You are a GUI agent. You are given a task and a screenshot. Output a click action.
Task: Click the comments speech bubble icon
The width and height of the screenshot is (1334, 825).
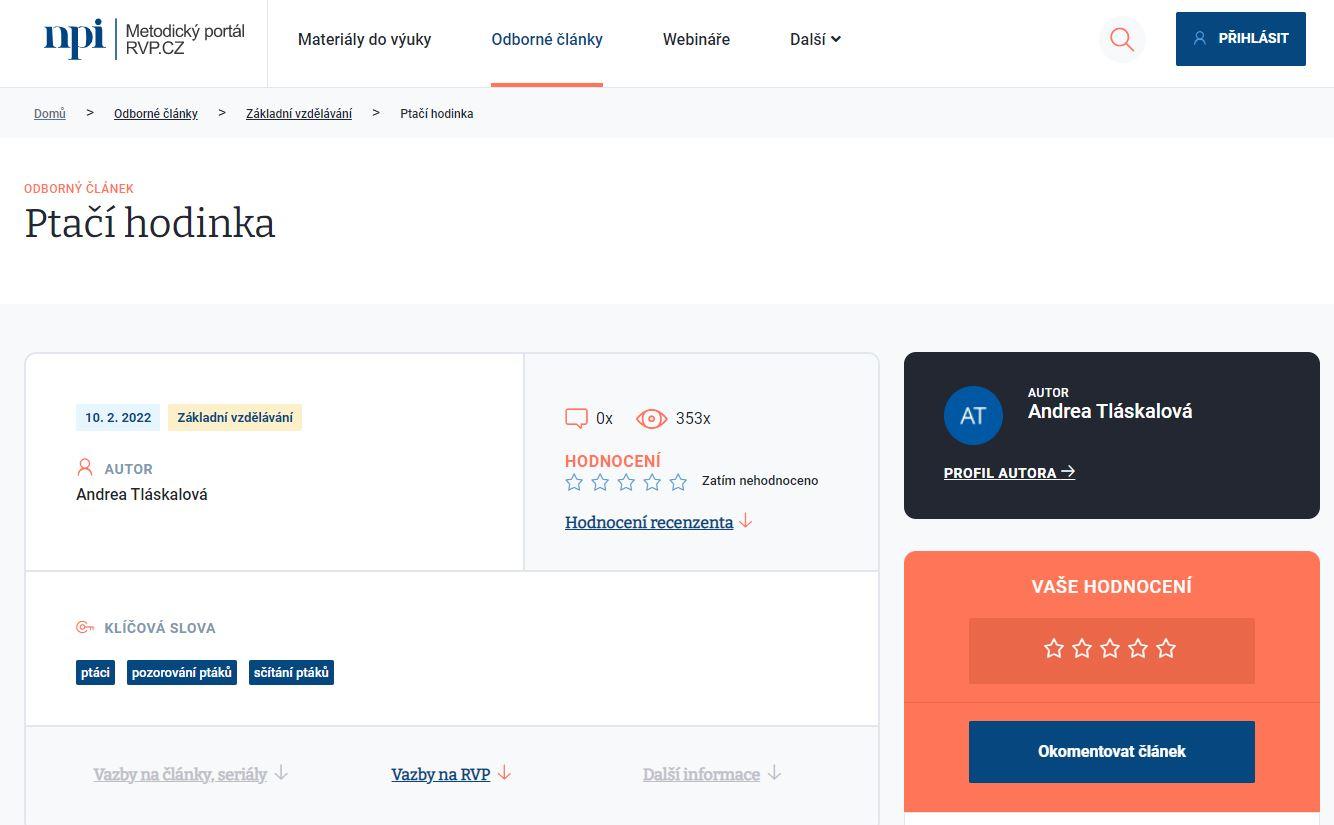coord(576,418)
